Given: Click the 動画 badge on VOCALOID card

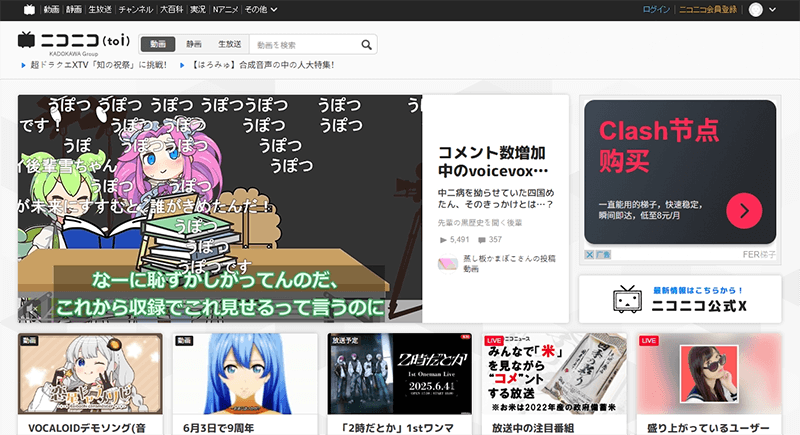Looking at the screenshot, I should point(30,340).
